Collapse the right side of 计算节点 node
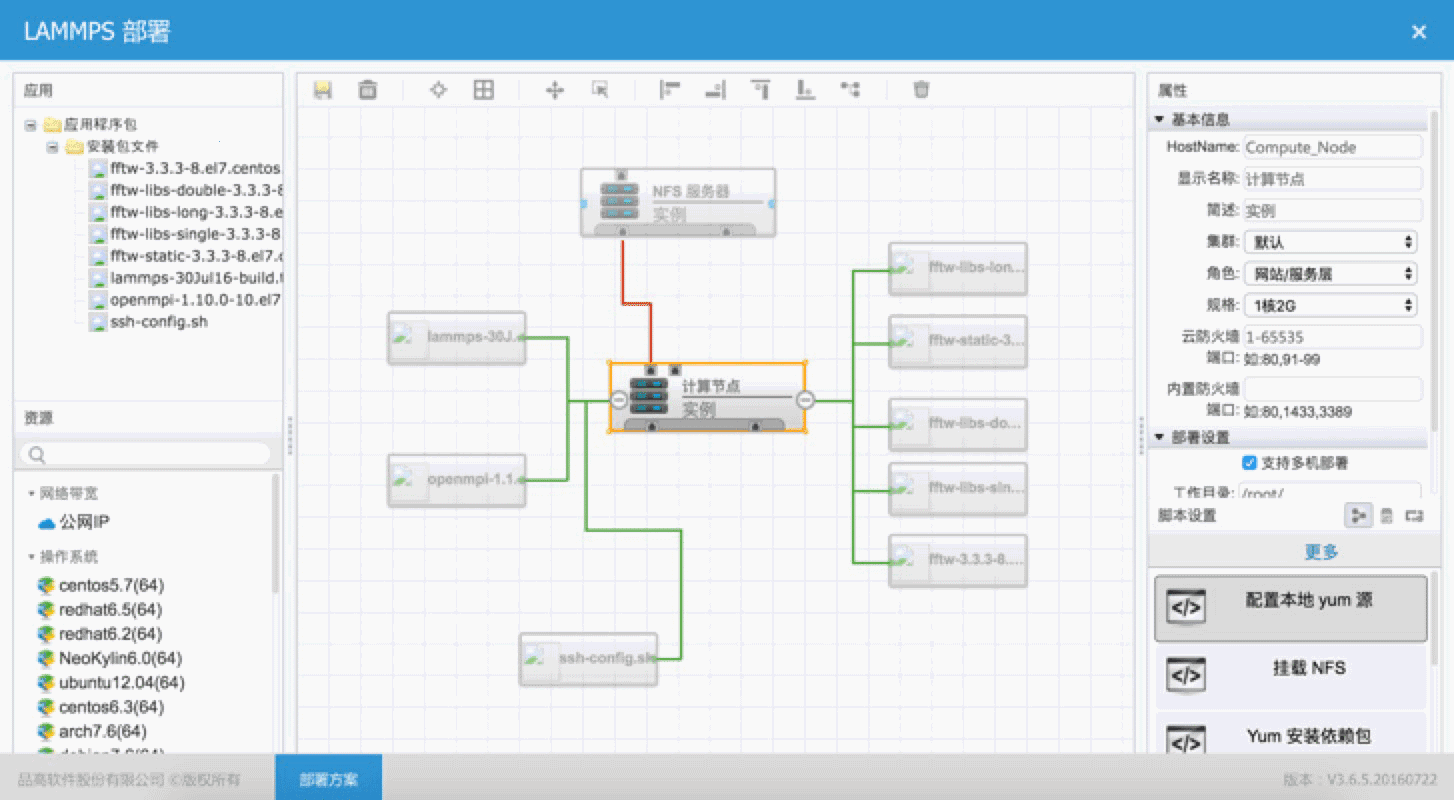The height and width of the screenshot is (800, 1454). 805,400
